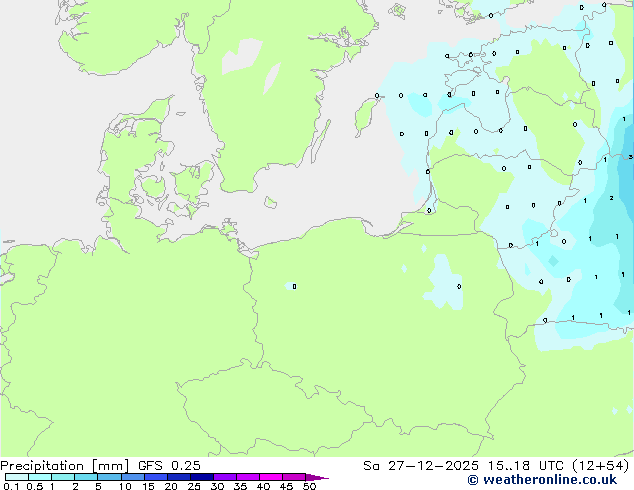Pick the 5–10 mm legend color swatch
The width and height of the screenshot is (634, 490).
coord(109,477)
